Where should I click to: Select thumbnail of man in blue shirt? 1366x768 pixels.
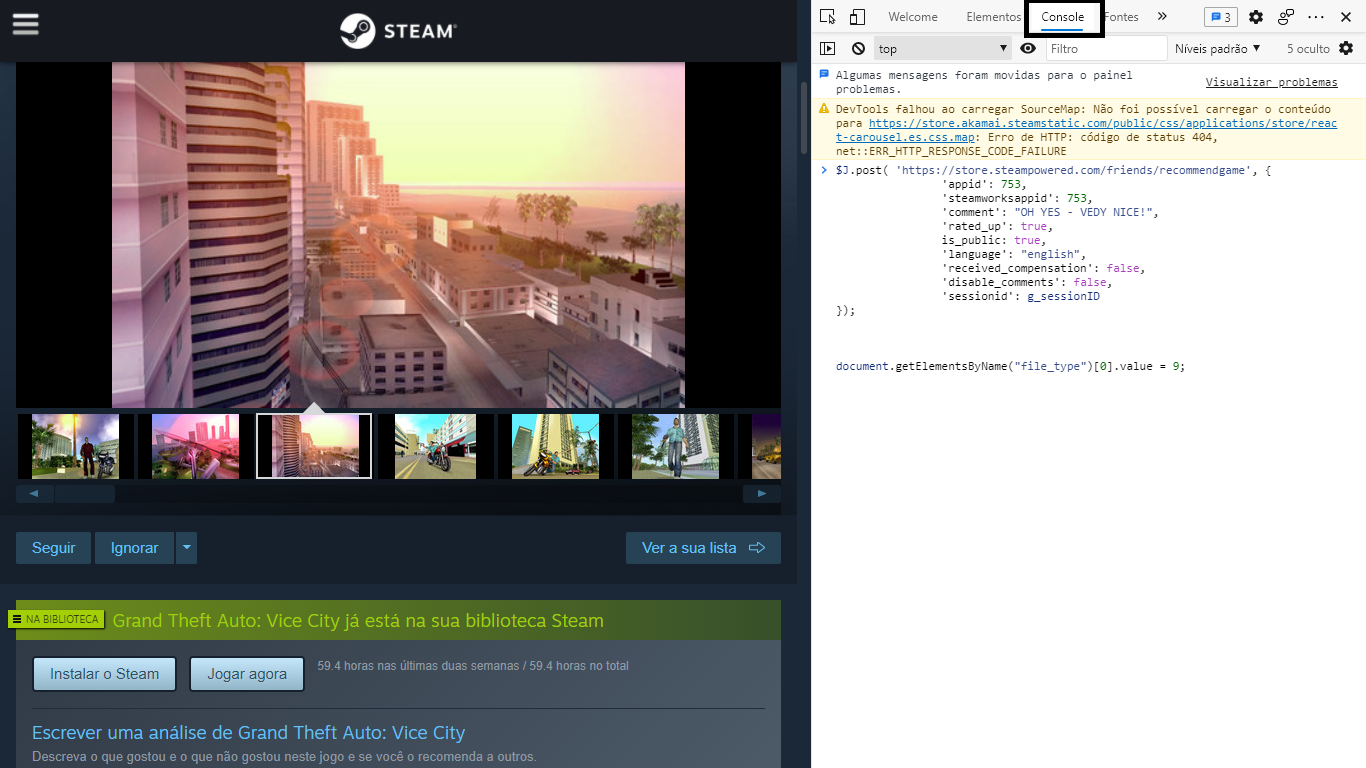(x=675, y=446)
